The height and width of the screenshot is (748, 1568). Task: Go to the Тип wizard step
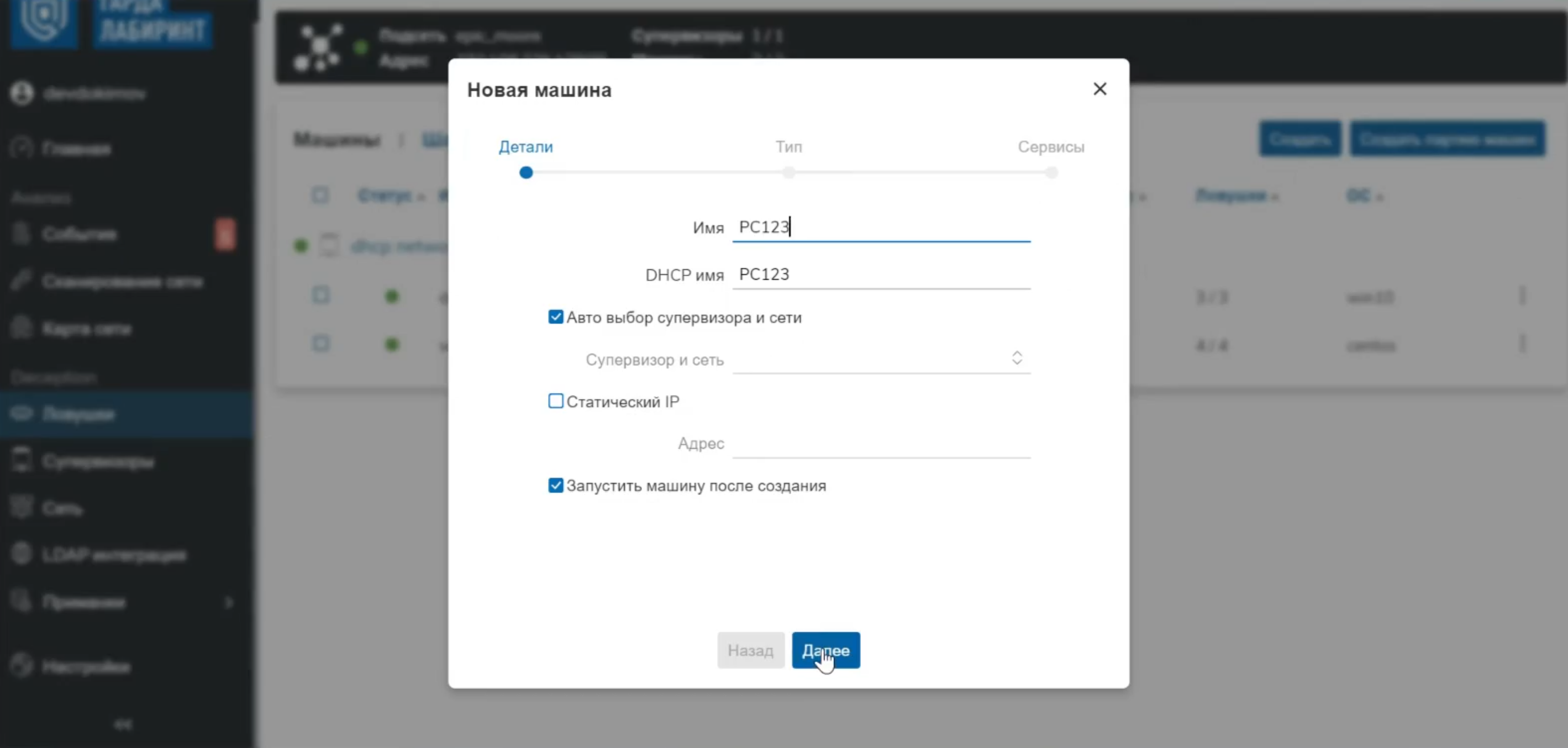788,147
